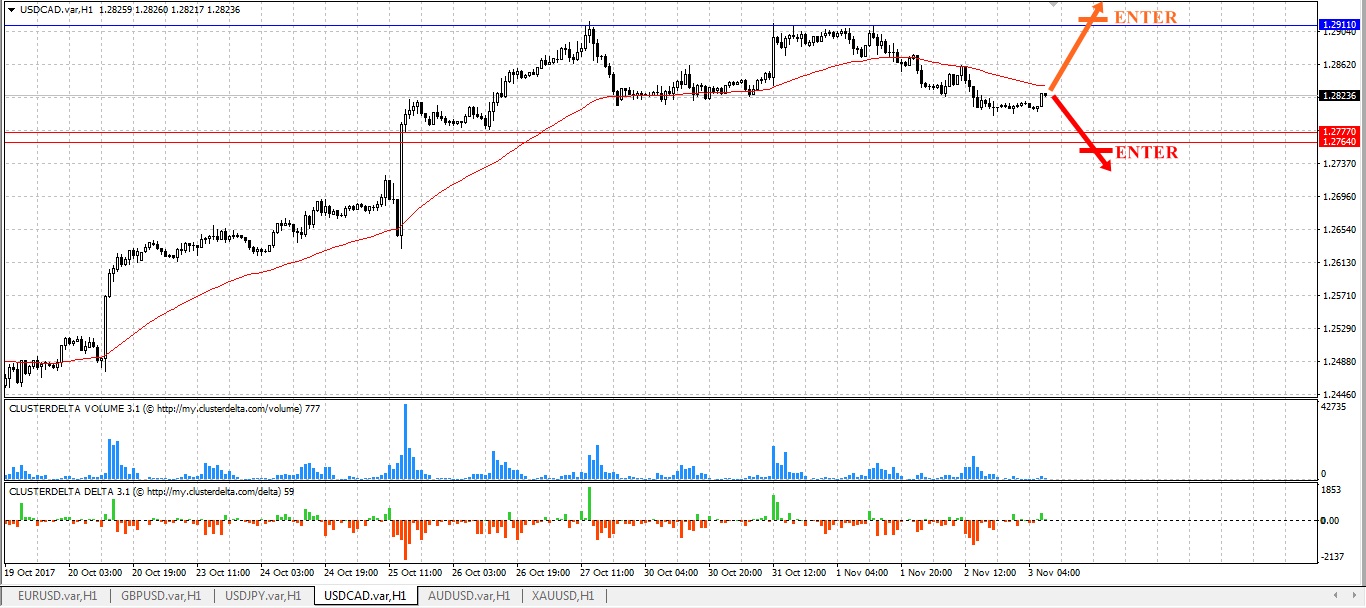Click the USDCAD.var,H1 OHLC title text
1366x608 pixels.
(x=129, y=9)
